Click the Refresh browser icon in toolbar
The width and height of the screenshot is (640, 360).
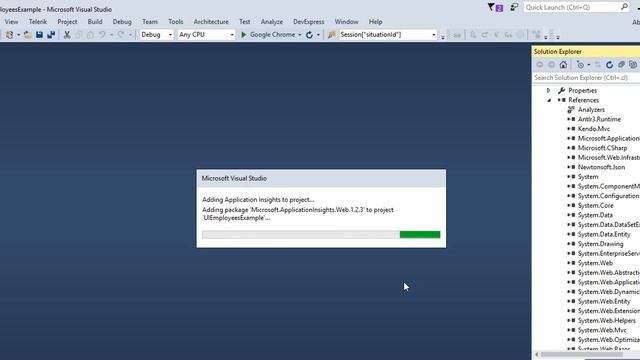(x=309, y=35)
